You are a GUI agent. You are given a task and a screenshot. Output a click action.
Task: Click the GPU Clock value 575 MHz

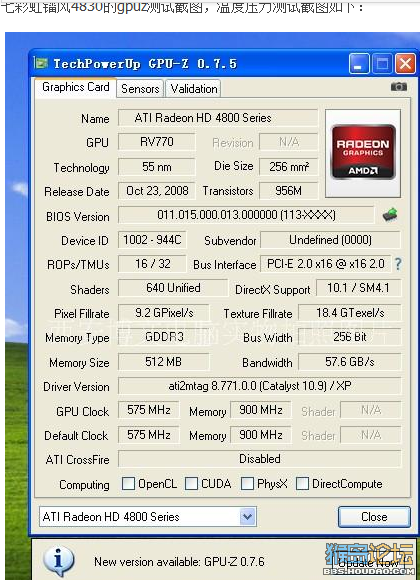point(149,410)
